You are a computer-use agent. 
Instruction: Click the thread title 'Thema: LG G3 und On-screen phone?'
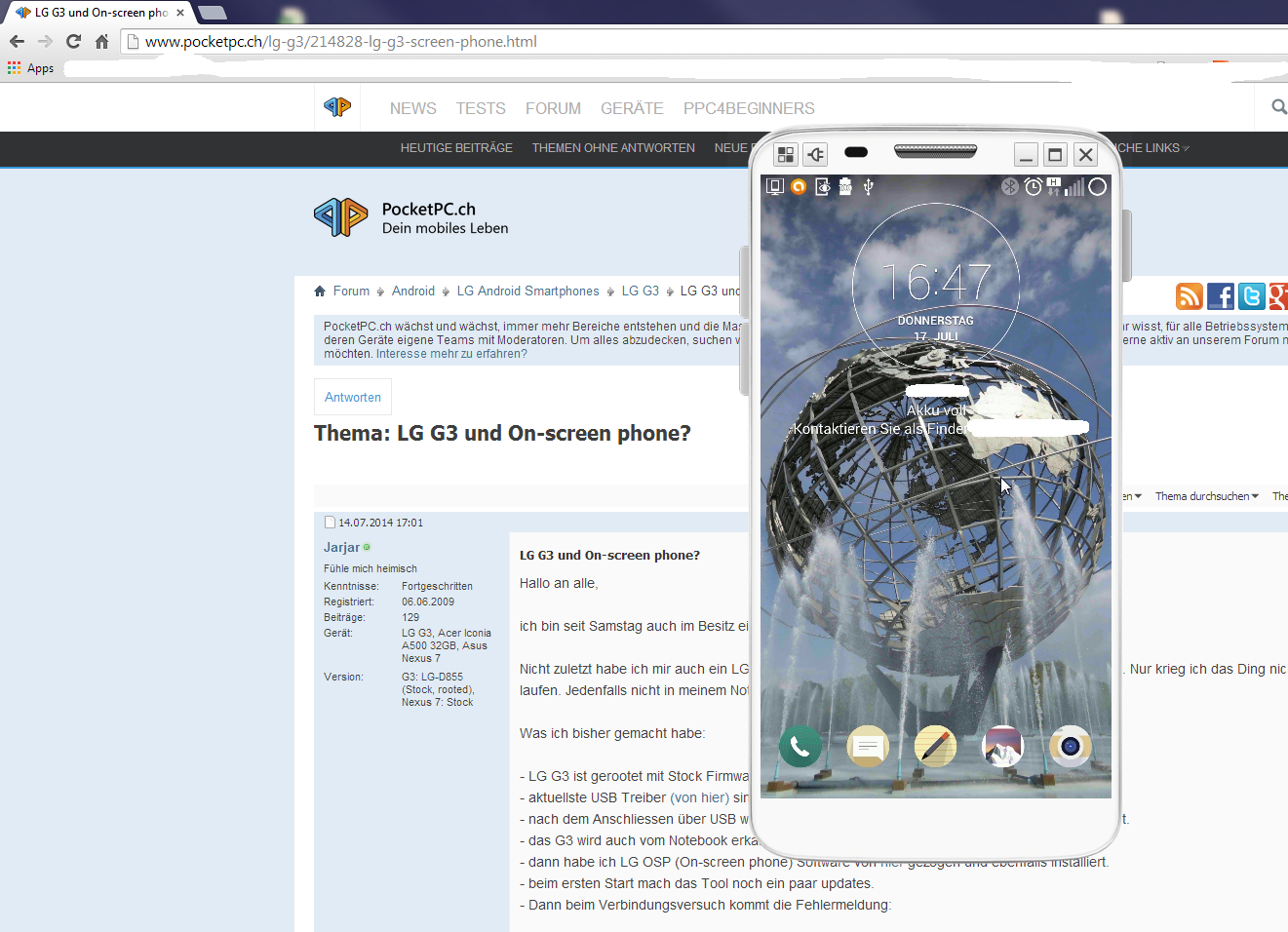[x=502, y=433]
